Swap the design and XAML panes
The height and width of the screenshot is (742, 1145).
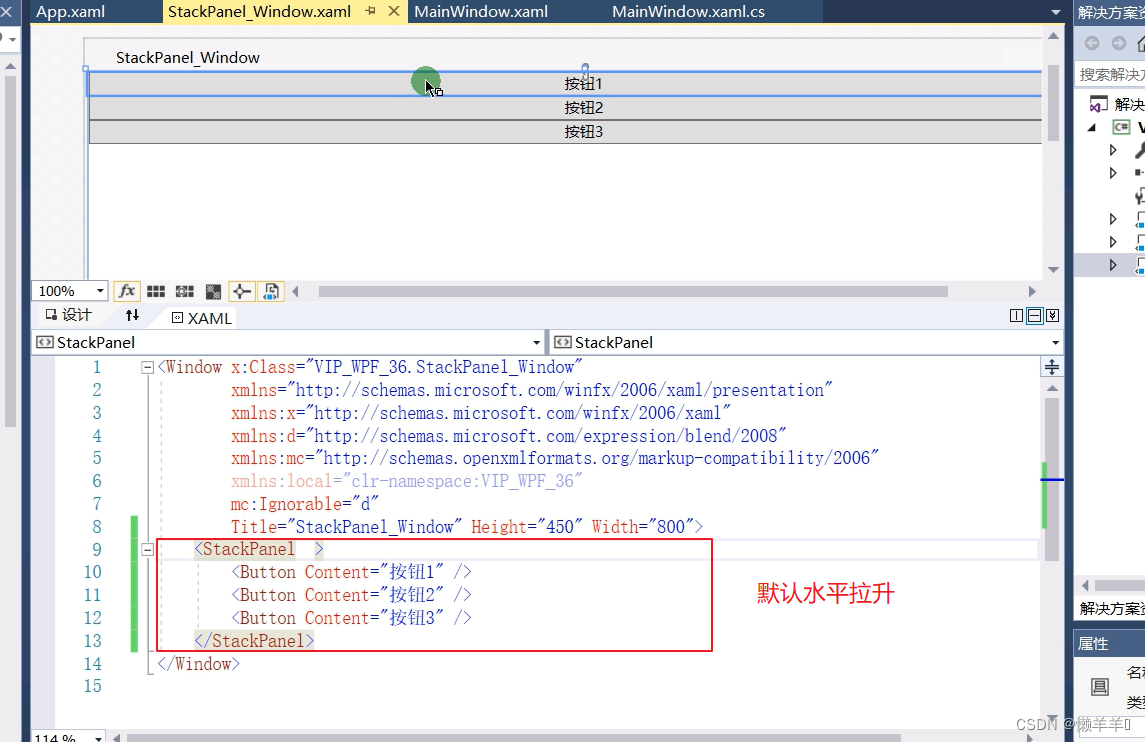(x=132, y=315)
